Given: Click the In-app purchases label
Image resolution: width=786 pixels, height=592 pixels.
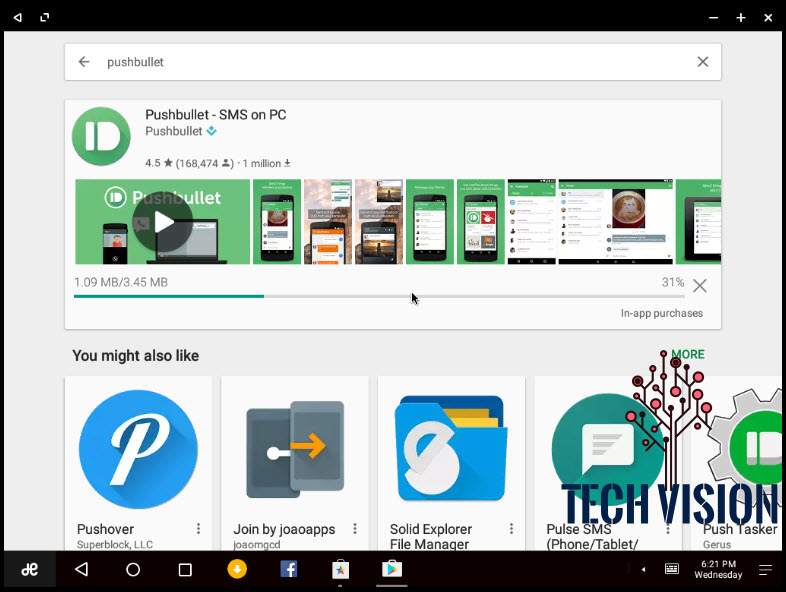Looking at the screenshot, I should pos(662,313).
